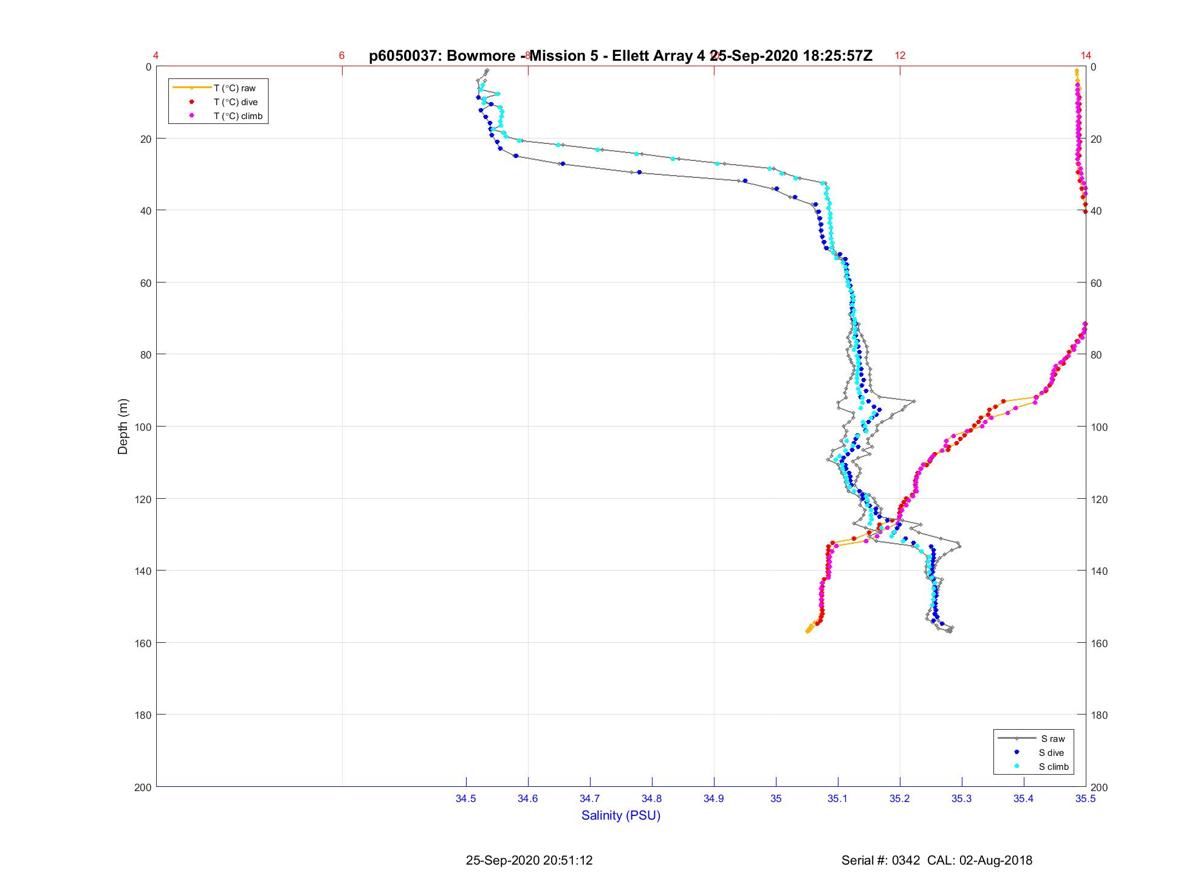Image resolution: width=1200 pixels, height=885 pixels.
Task: Click the 35.4 salinity tick label
Action: tap(1024, 798)
